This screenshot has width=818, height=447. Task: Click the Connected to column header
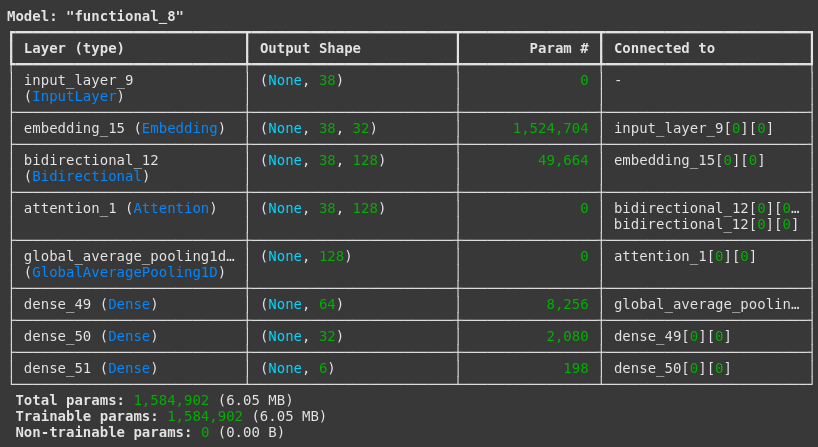coord(664,49)
